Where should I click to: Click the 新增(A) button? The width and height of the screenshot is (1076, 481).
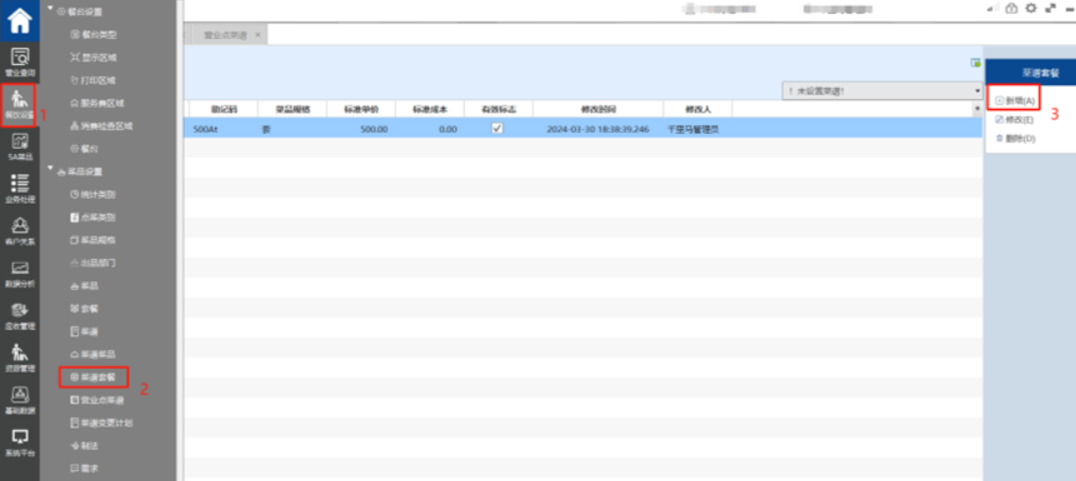[1015, 101]
